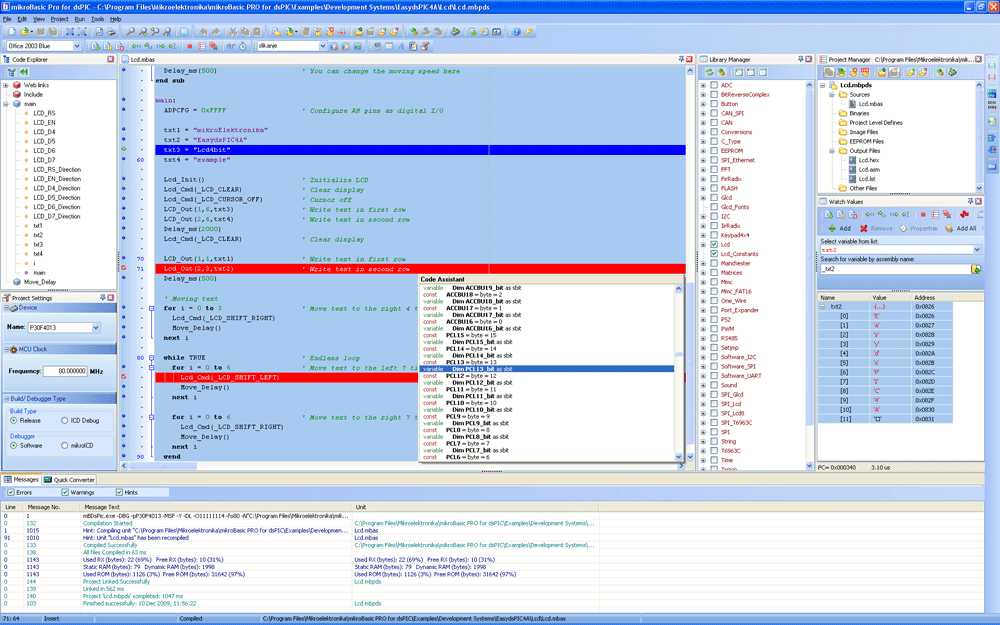Click the refresh icon in Library Manager toolbar
This screenshot has height=625, width=1000.
click(709, 72)
